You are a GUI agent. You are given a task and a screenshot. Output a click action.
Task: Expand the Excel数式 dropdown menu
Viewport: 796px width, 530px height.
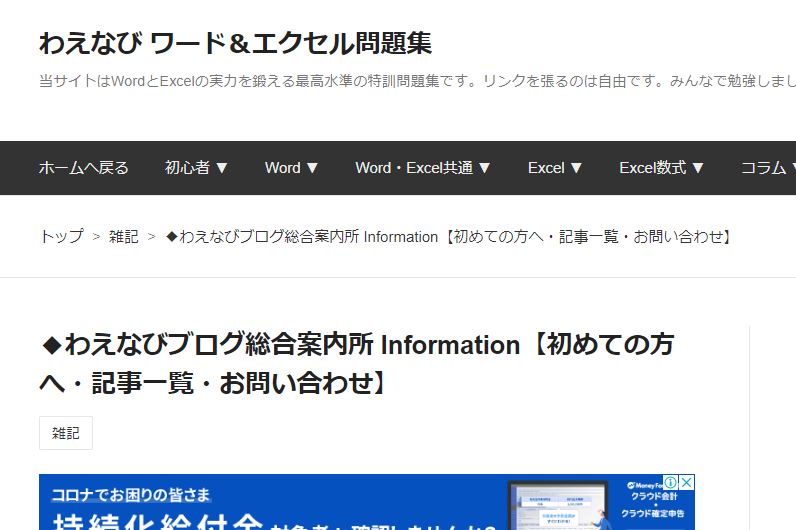point(661,168)
